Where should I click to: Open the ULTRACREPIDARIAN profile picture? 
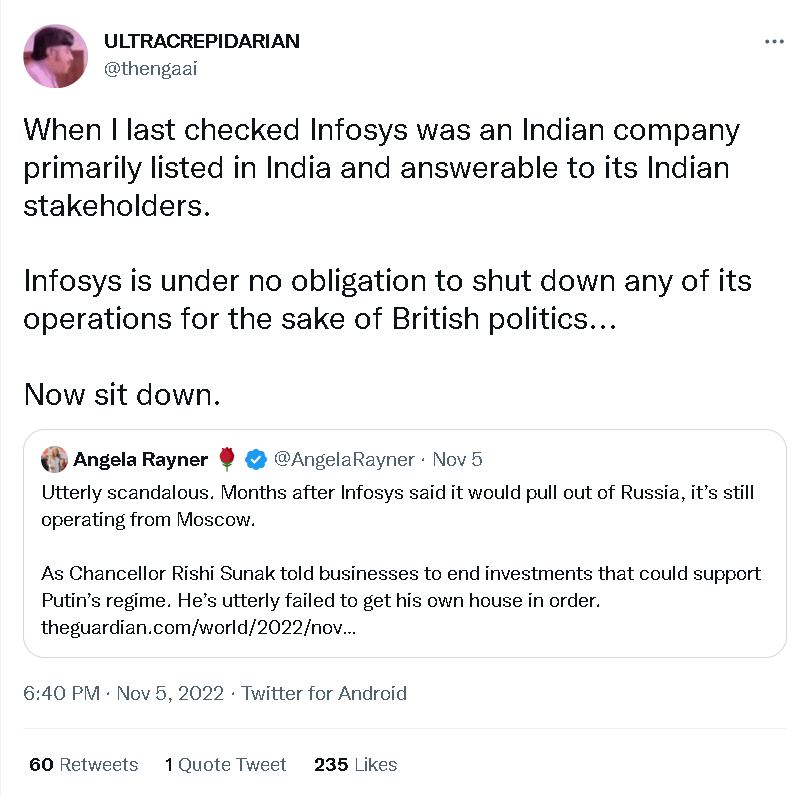(x=55, y=56)
